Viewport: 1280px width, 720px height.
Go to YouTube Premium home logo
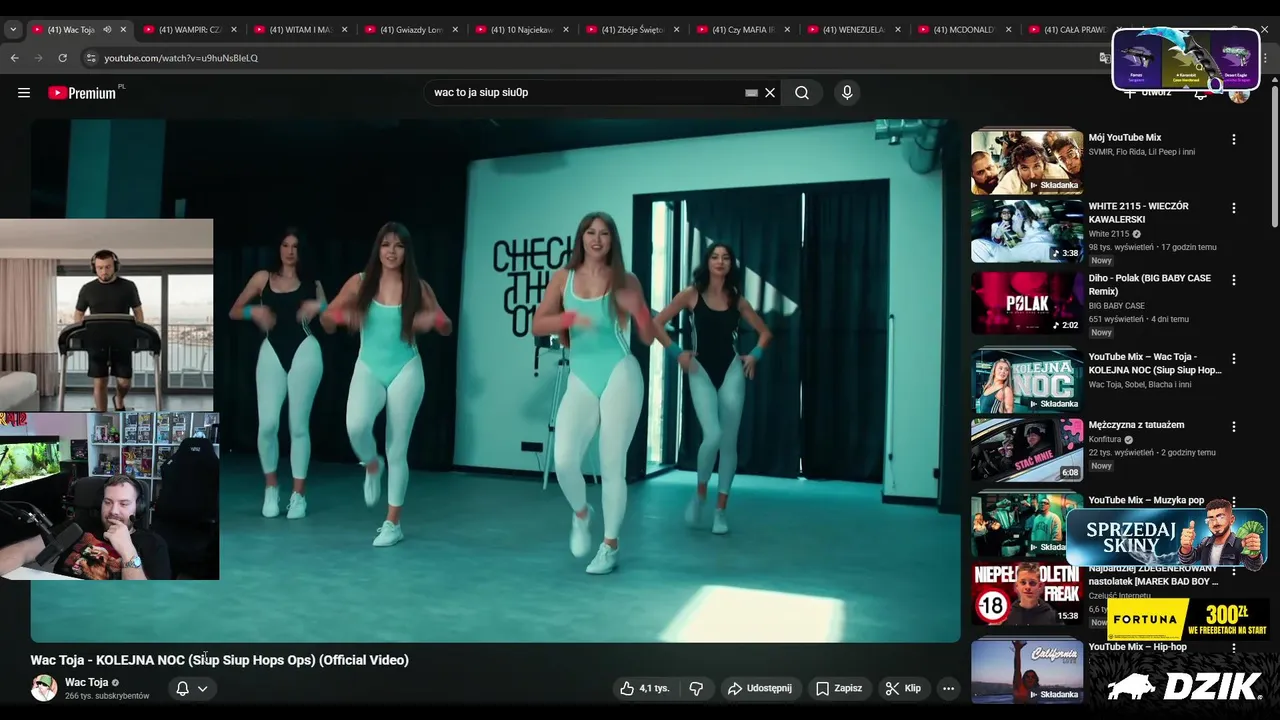82,93
